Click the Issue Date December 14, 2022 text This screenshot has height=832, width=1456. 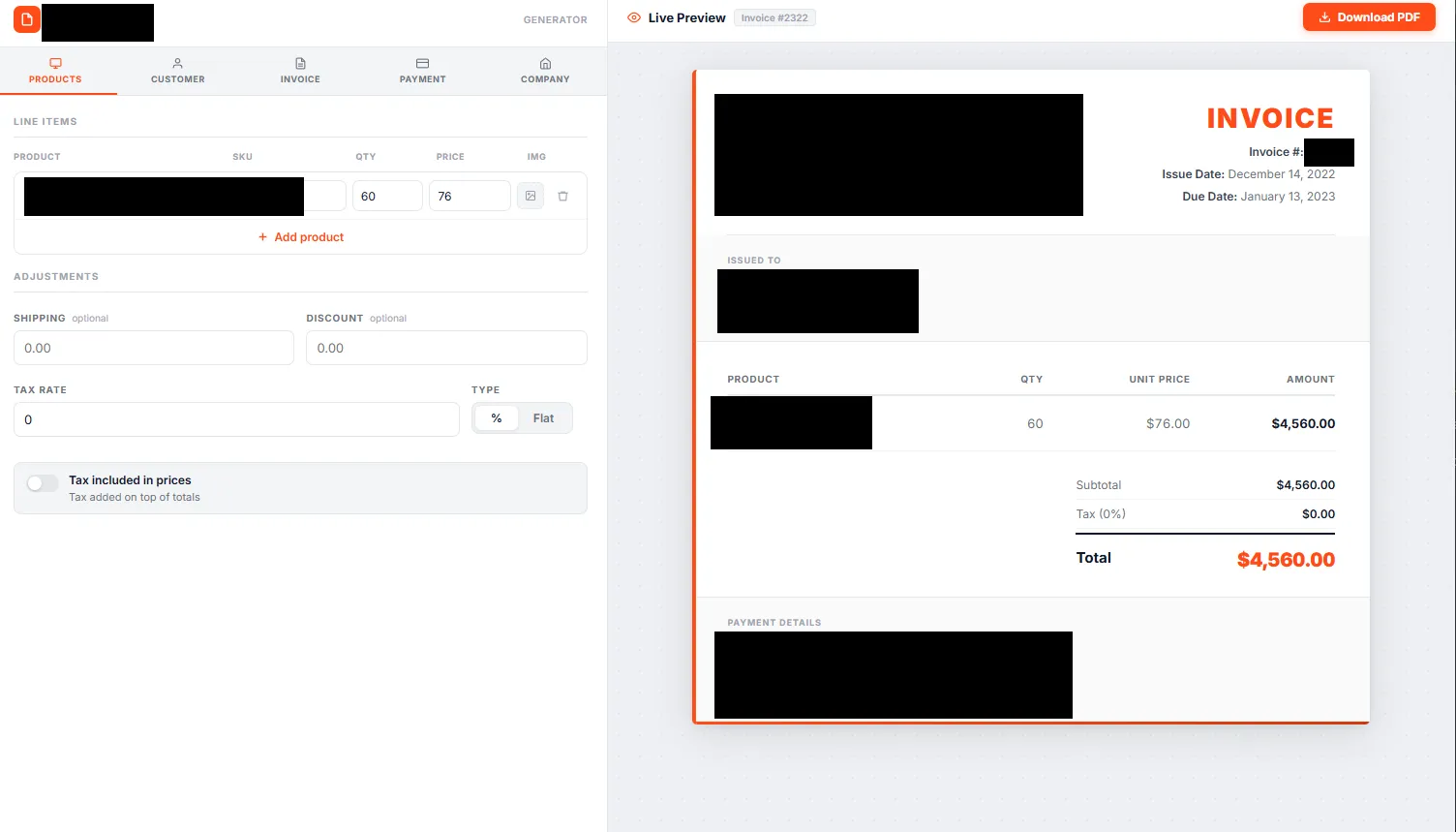1248,174
